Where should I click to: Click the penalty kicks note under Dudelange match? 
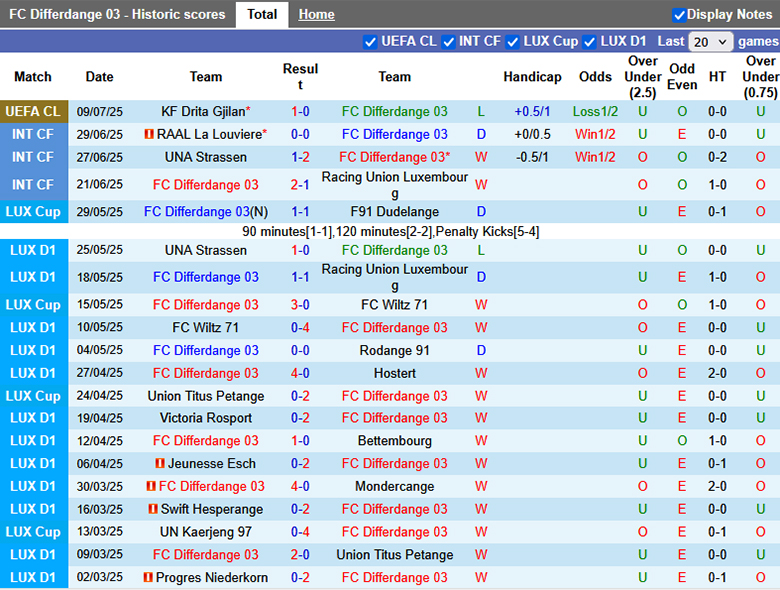pos(390,231)
